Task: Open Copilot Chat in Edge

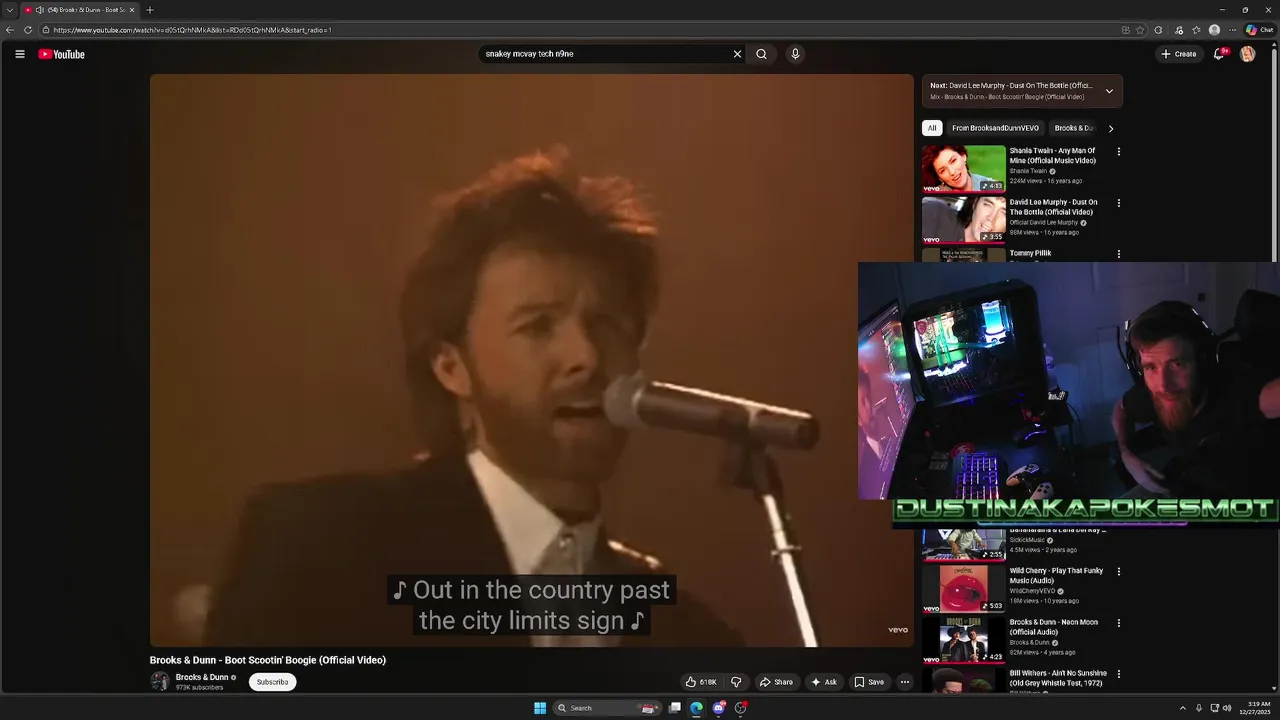Action: click(1258, 30)
